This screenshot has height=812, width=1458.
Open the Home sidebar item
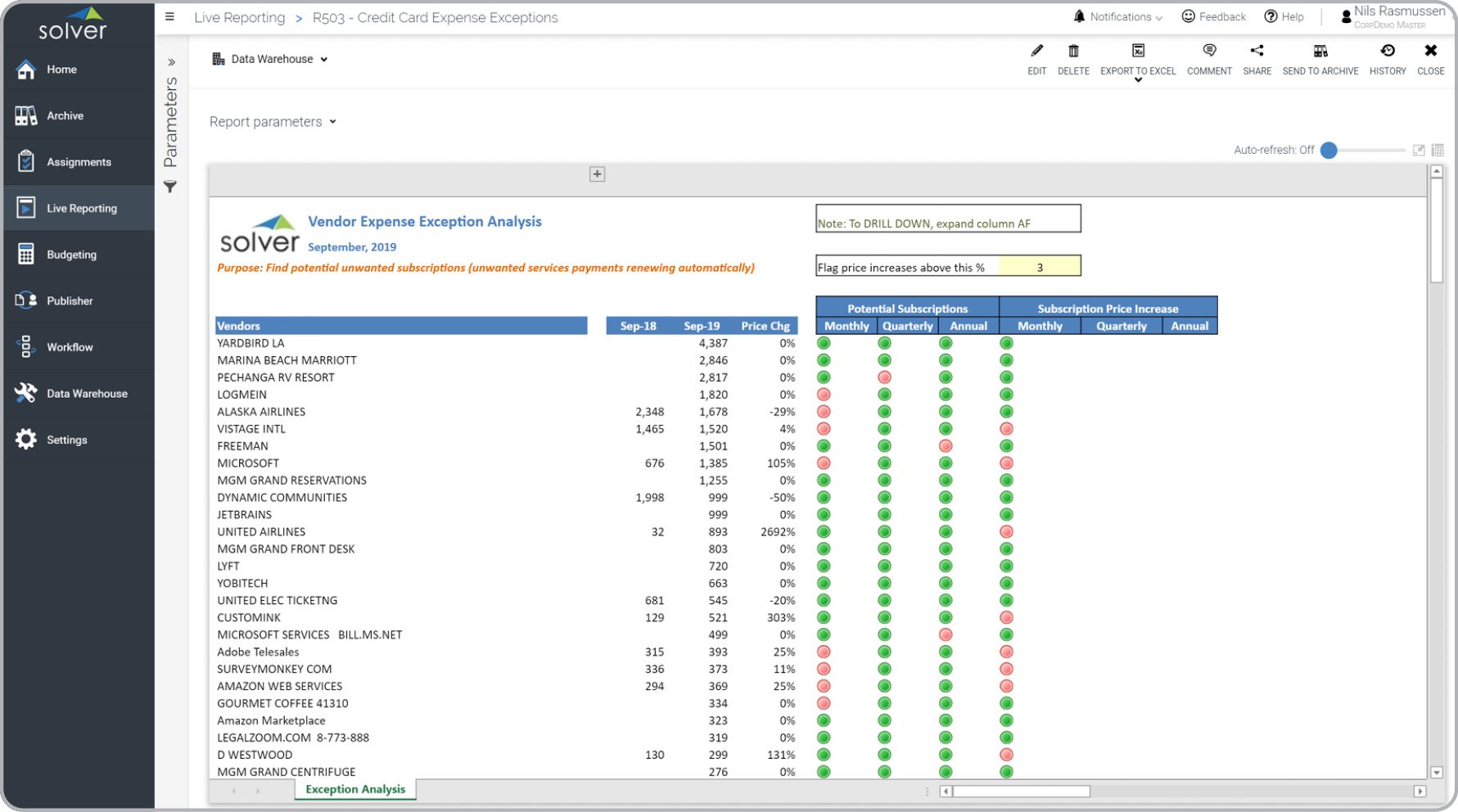click(x=77, y=70)
